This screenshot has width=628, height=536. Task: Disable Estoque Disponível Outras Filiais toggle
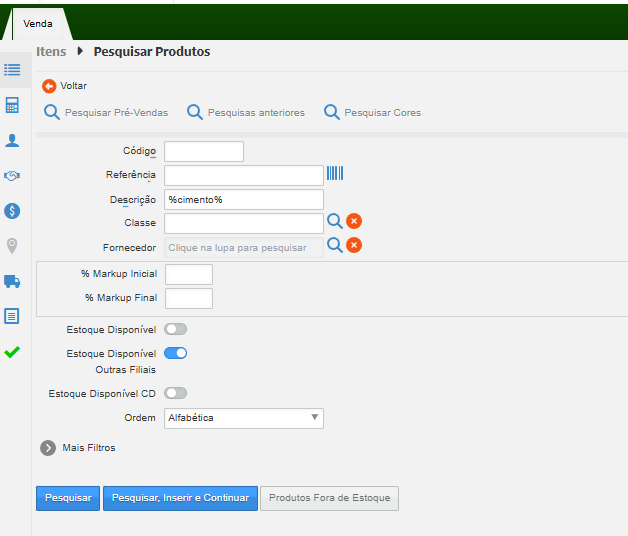pos(175,353)
